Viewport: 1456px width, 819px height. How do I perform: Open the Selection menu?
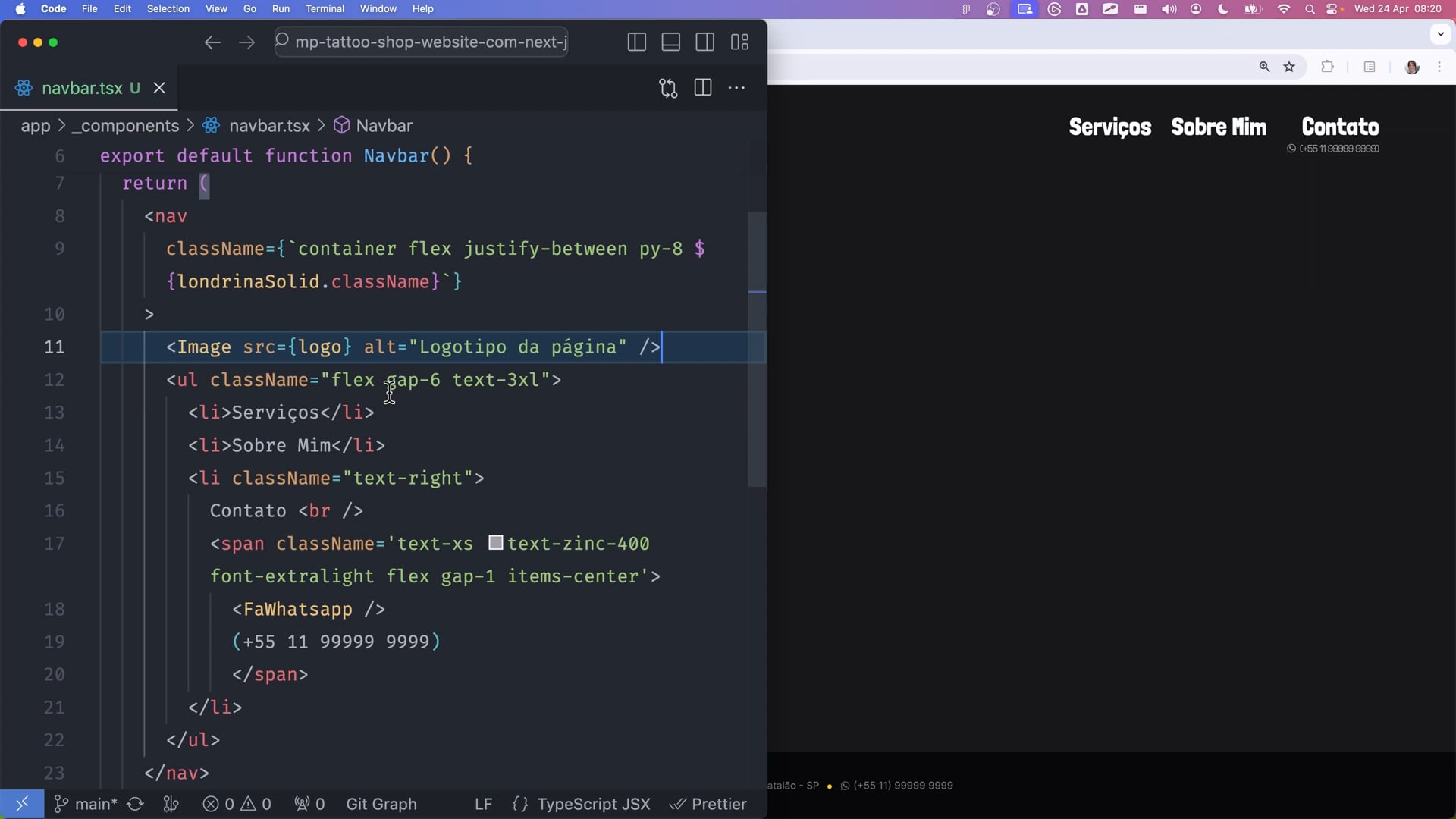tap(168, 9)
